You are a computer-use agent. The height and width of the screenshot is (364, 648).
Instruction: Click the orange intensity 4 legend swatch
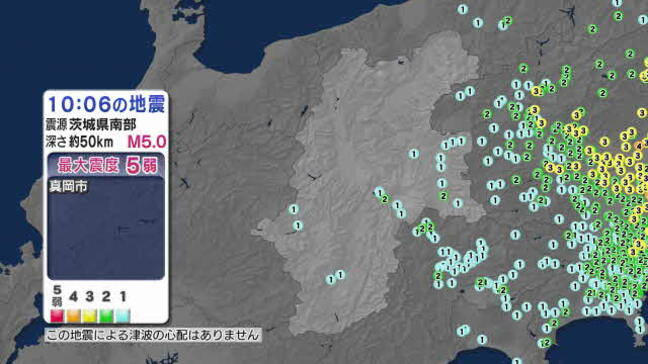(74, 316)
